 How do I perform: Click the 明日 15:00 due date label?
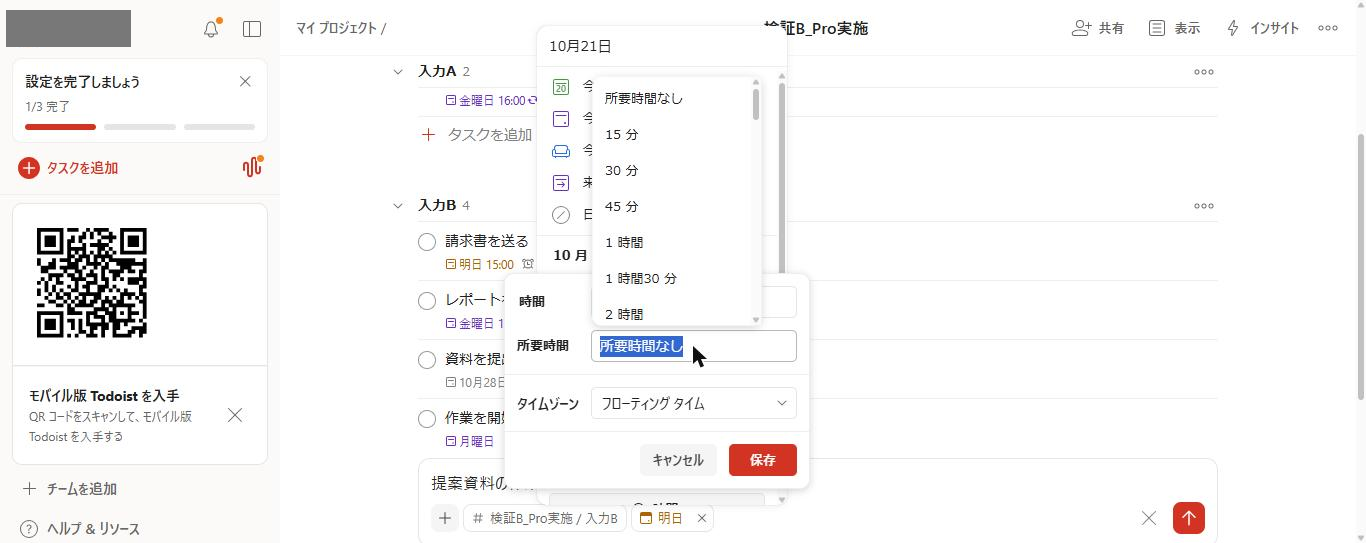click(x=479, y=264)
